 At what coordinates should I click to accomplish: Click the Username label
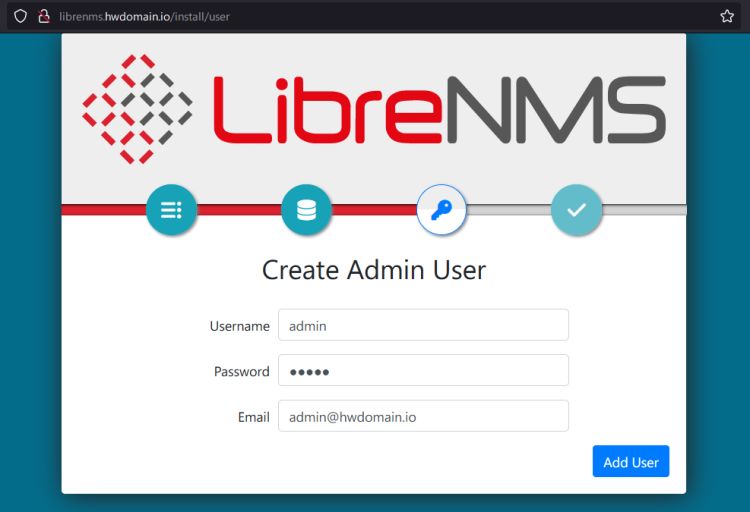click(x=240, y=326)
